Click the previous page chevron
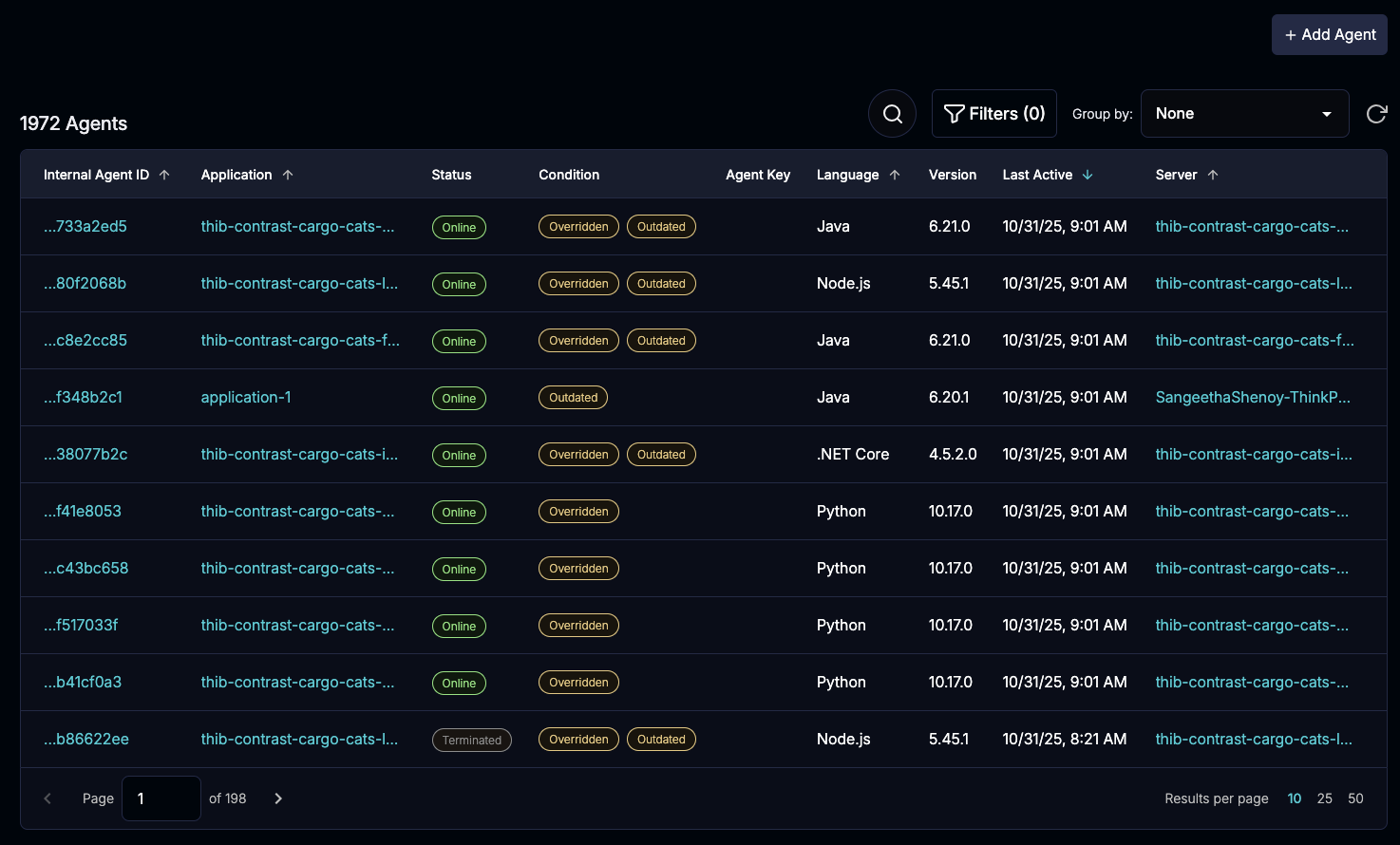This screenshot has width=1400, height=845. tap(47, 798)
